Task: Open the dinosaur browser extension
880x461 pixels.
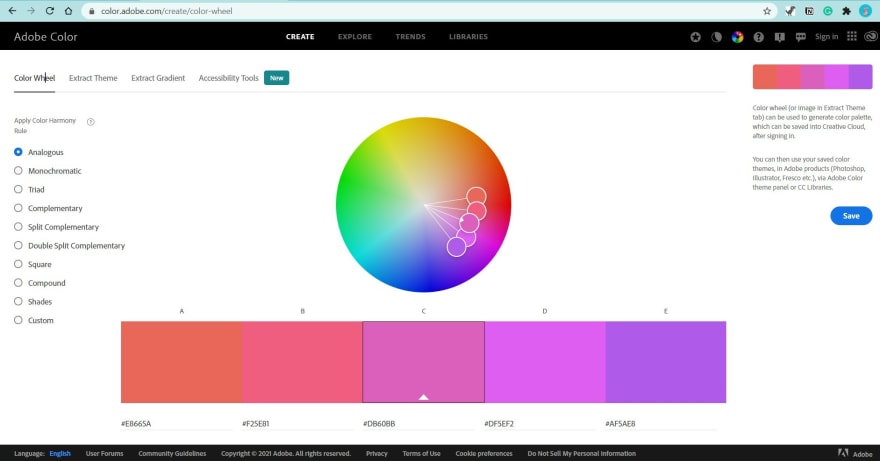Action: tap(790, 11)
